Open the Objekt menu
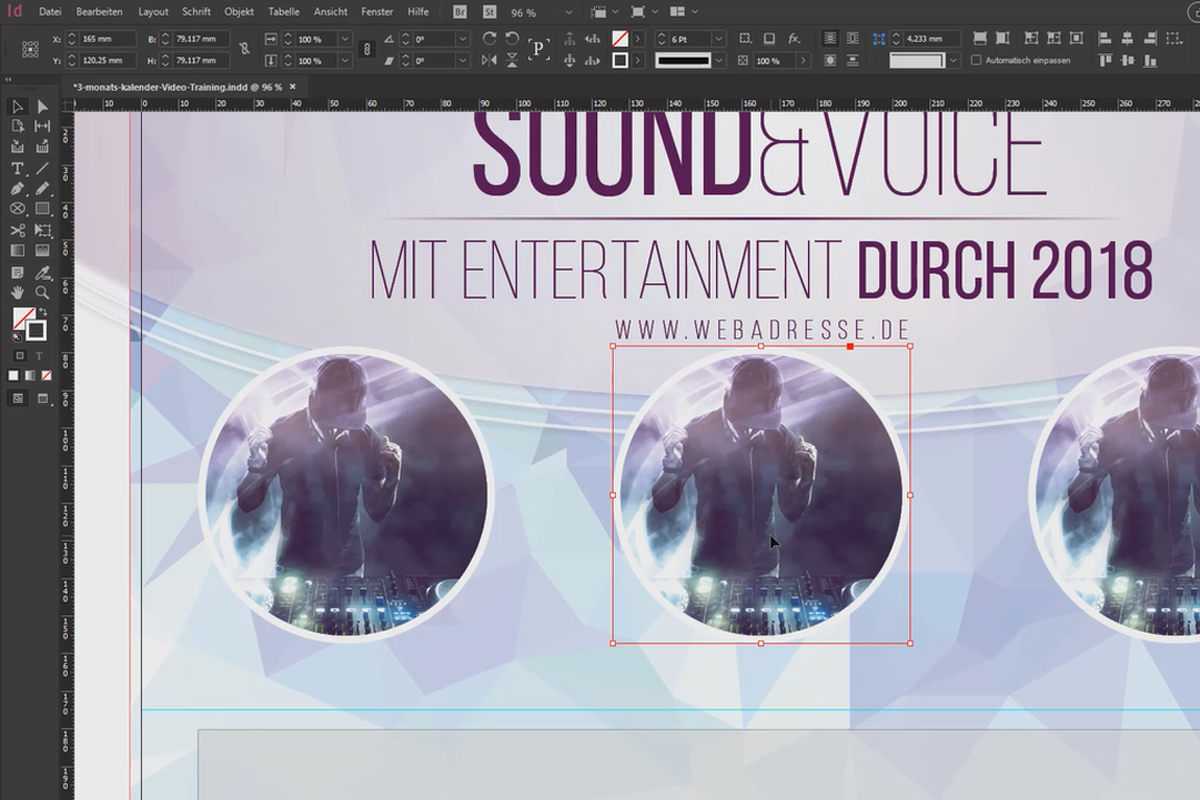 [x=239, y=12]
